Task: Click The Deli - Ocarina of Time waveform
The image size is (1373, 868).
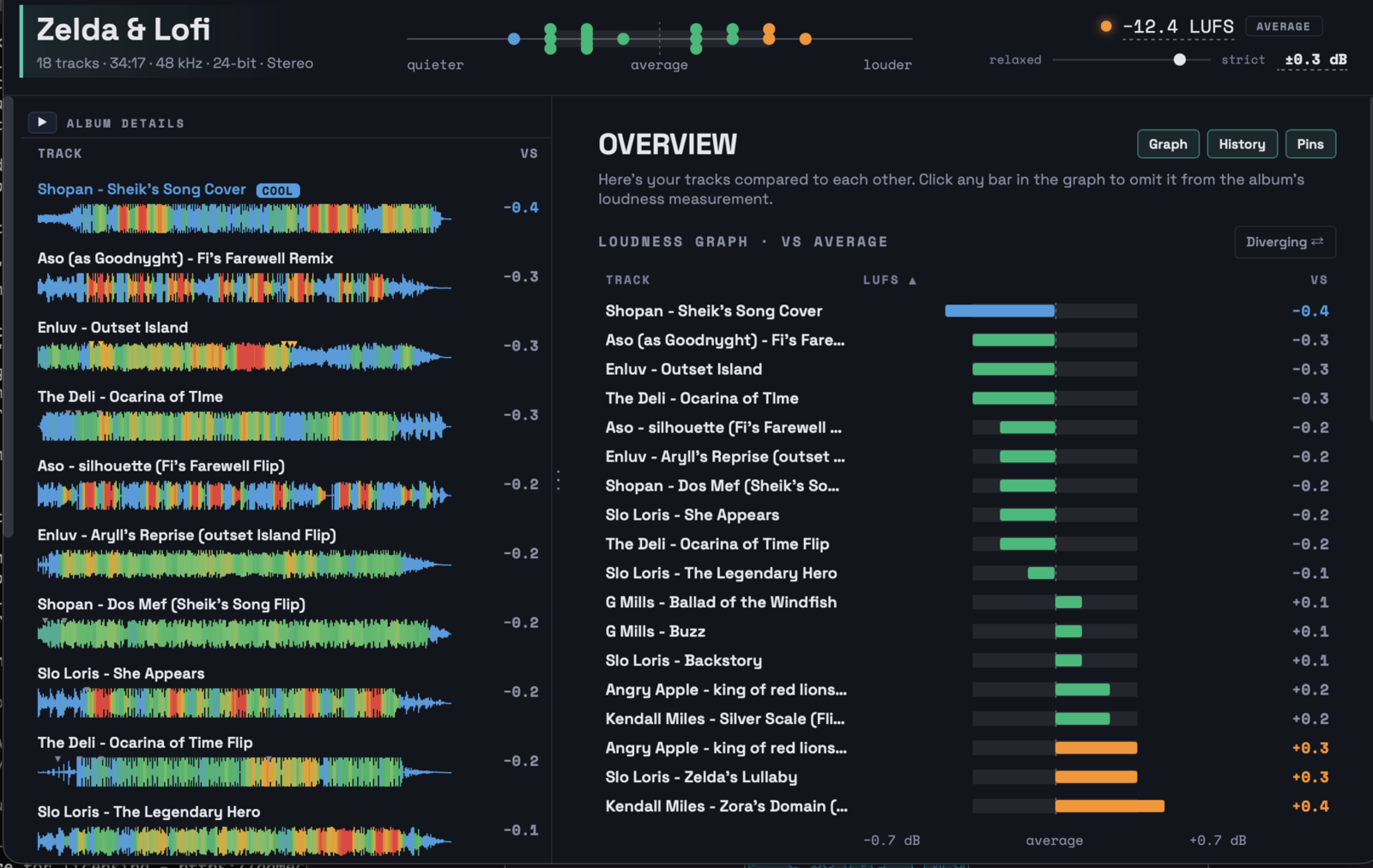Action: [x=244, y=426]
